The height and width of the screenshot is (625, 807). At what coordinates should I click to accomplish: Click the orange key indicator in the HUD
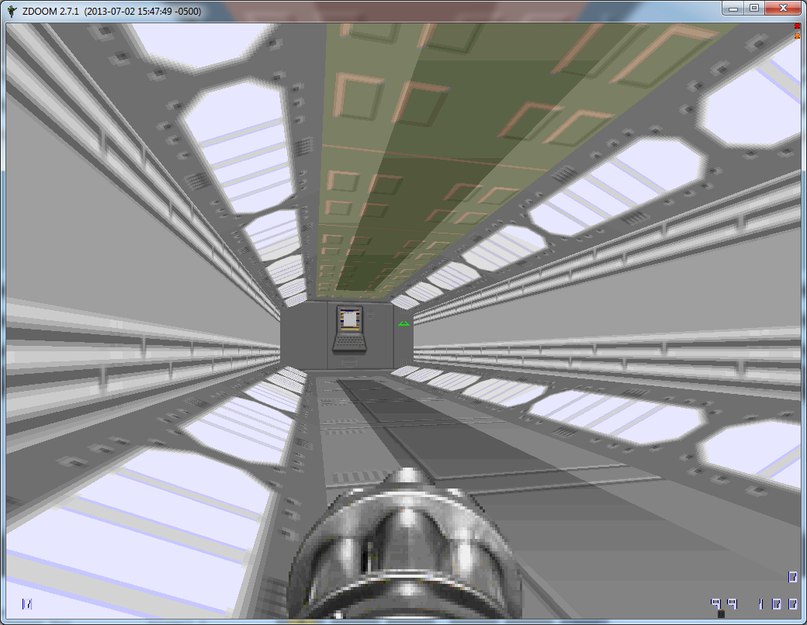click(x=797, y=35)
